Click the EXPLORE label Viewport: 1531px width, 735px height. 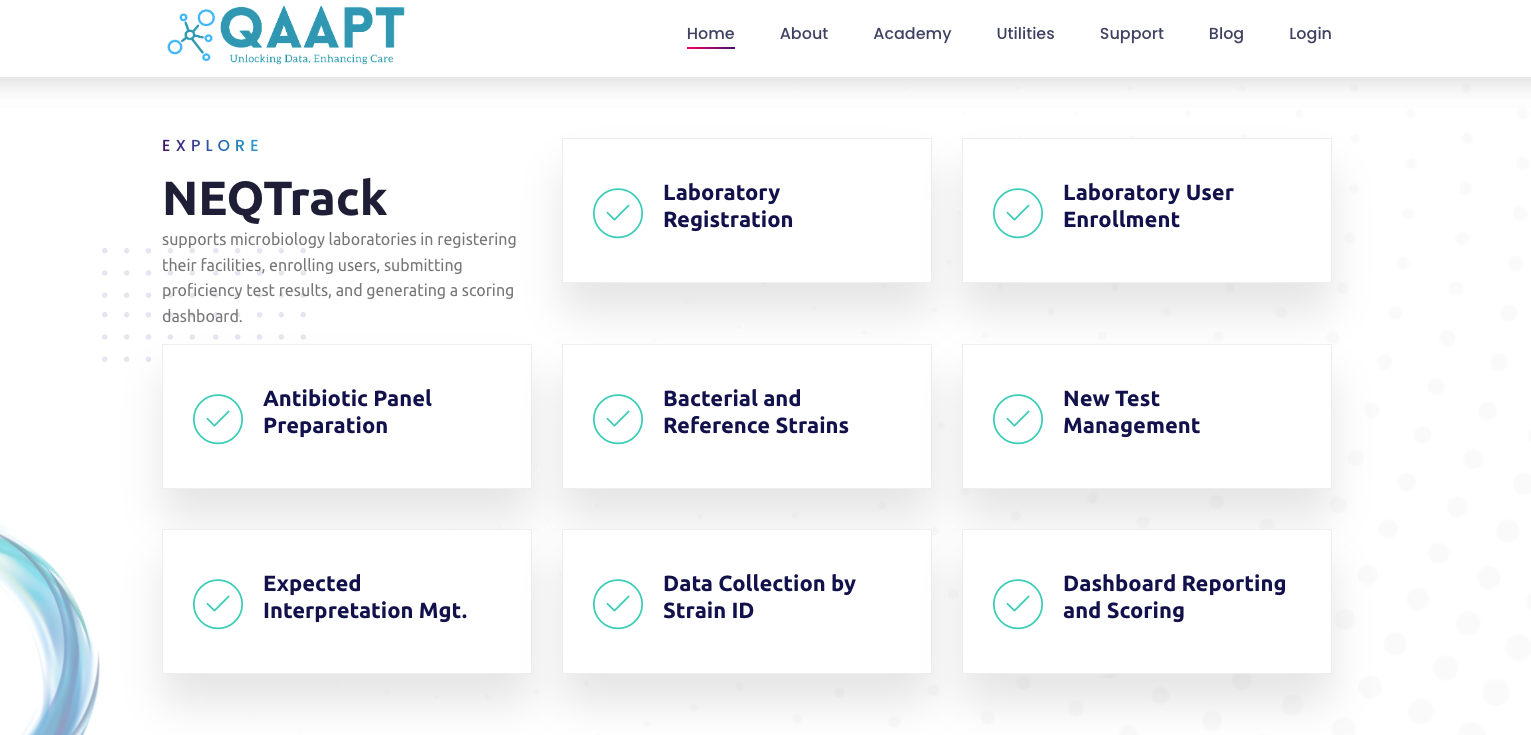[211, 146]
